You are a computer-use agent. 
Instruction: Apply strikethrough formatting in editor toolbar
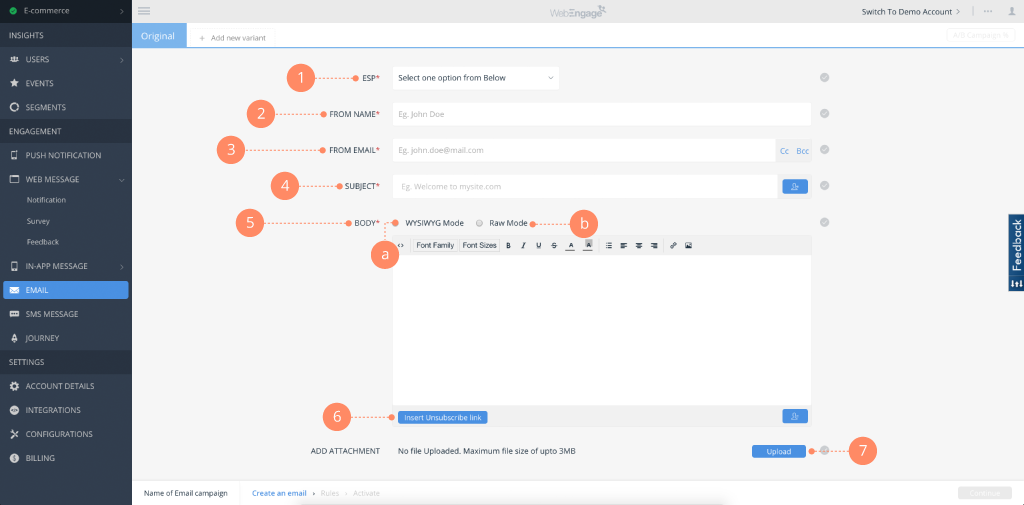coord(554,246)
